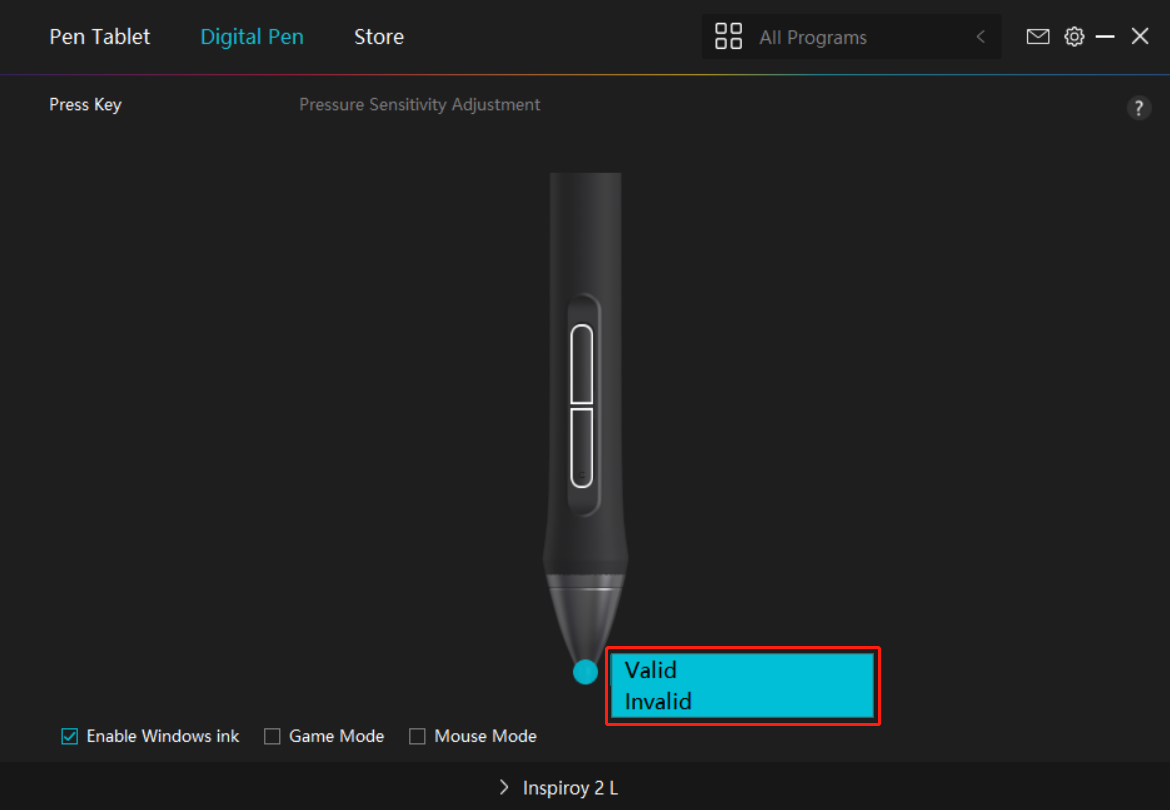1170x810 pixels.
Task: Open the Store tab
Action: pyautogui.click(x=379, y=37)
